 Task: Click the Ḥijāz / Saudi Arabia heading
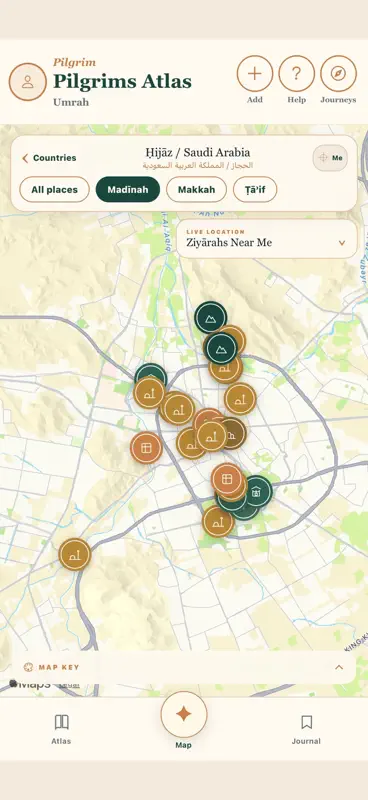pos(198,152)
